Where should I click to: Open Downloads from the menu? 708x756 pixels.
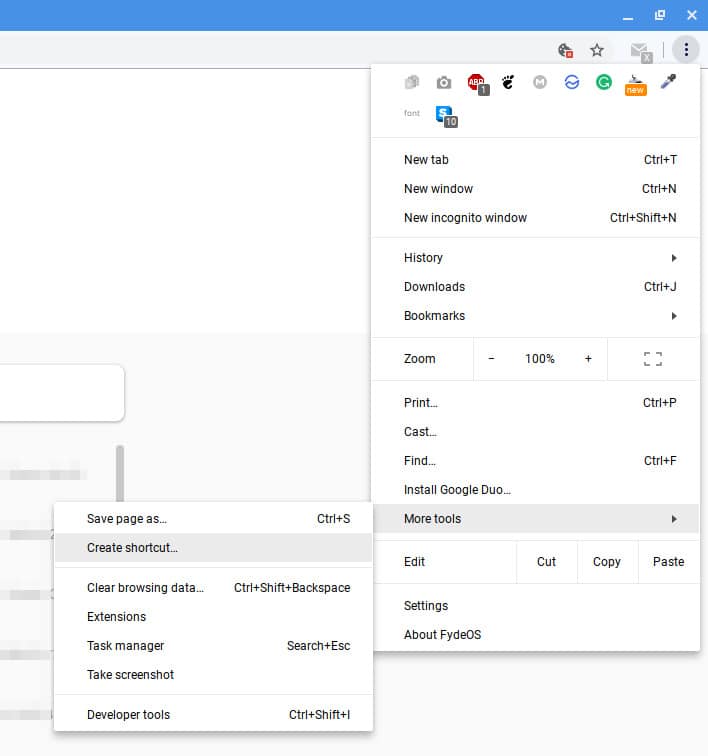536,287
